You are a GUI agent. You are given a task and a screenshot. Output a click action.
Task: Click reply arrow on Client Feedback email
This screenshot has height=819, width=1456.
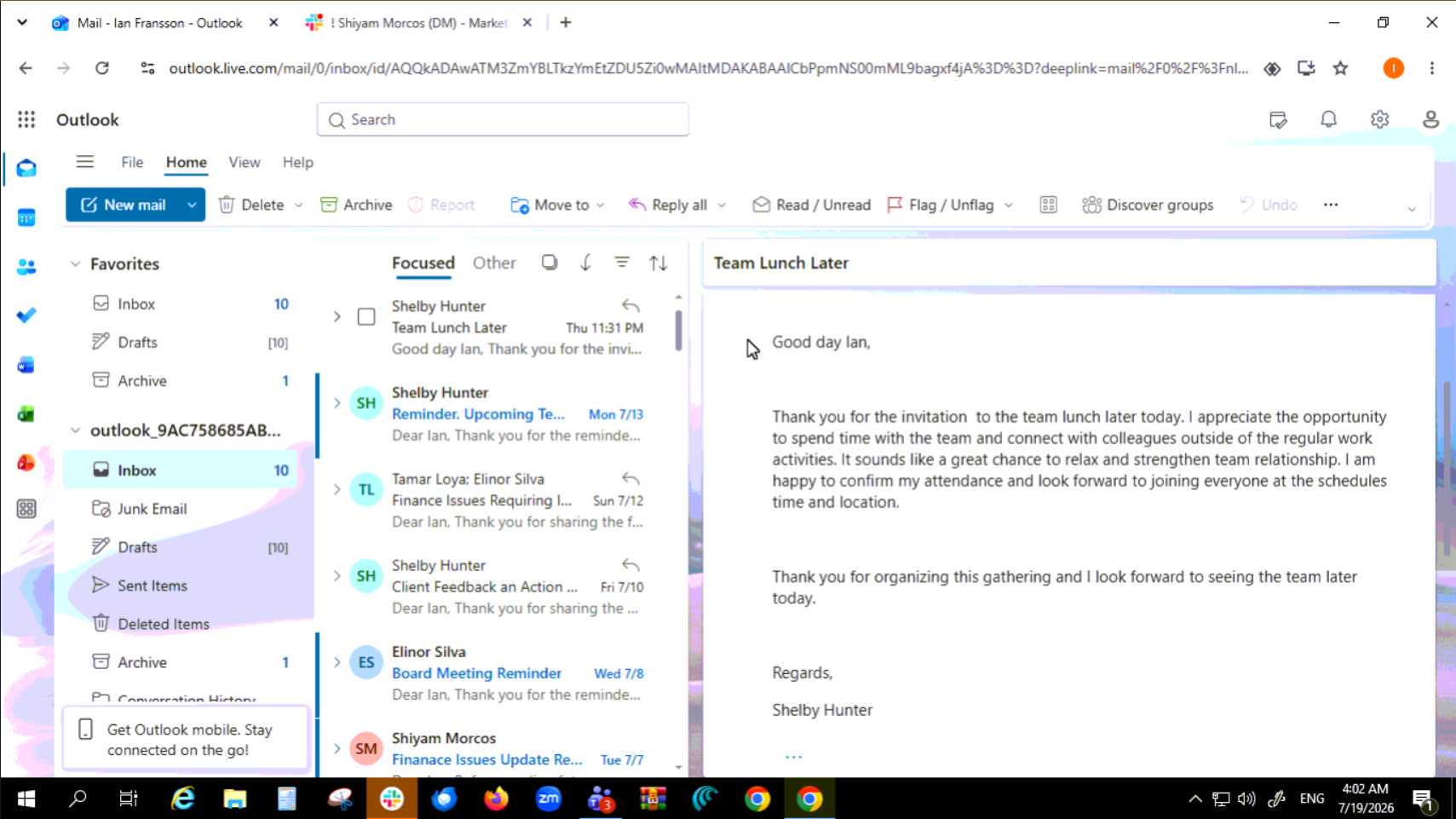pyautogui.click(x=630, y=564)
